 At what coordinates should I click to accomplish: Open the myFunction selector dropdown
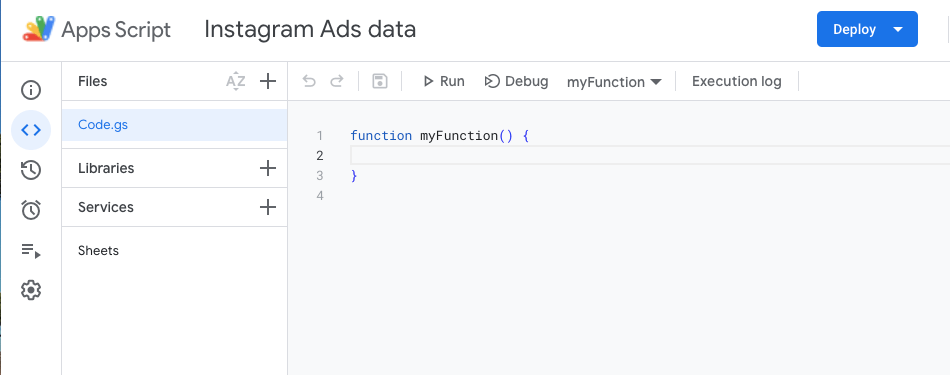coord(614,82)
